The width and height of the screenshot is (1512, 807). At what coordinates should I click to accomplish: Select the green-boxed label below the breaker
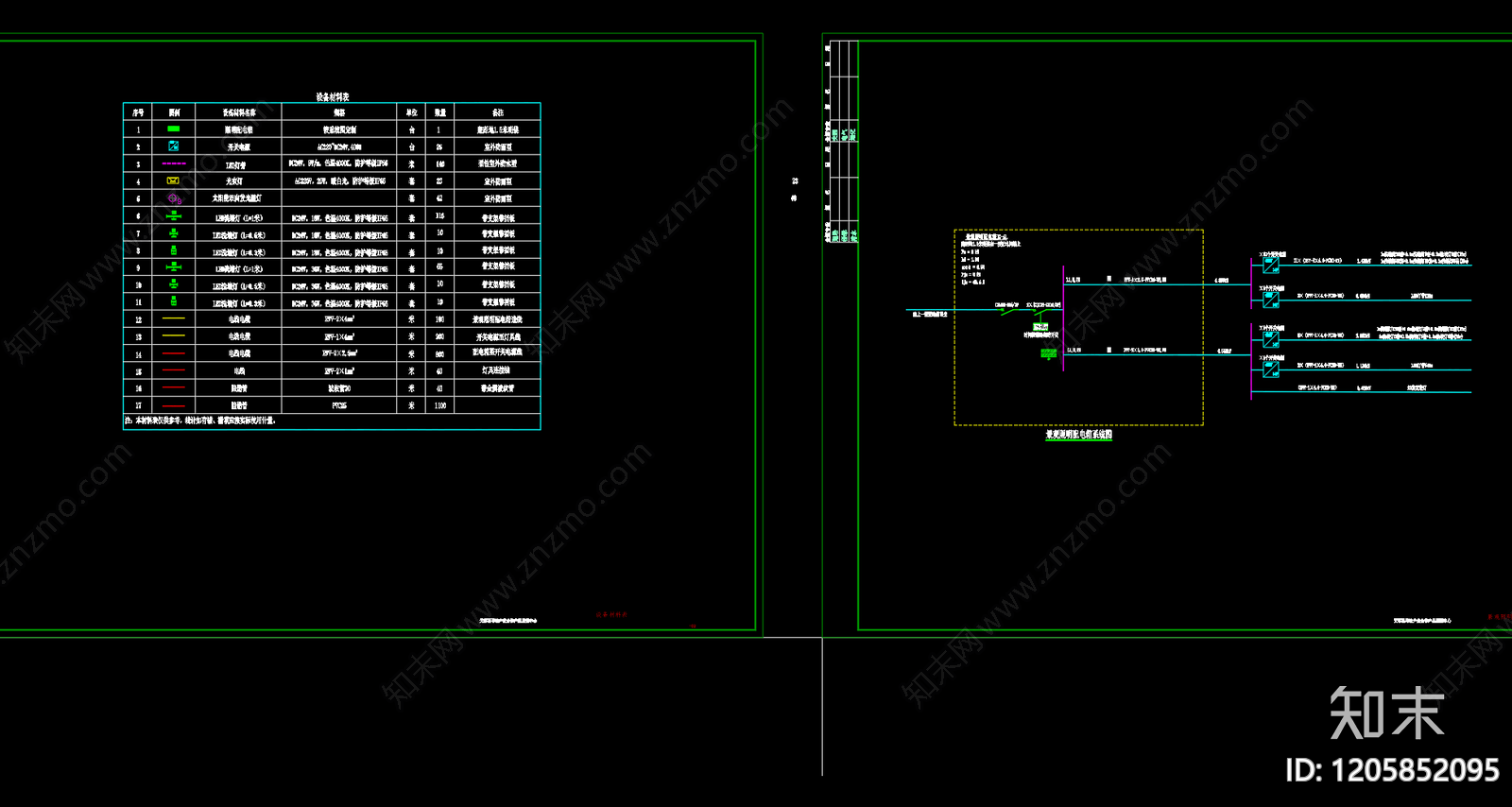pyautogui.click(x=1040, y=327)
